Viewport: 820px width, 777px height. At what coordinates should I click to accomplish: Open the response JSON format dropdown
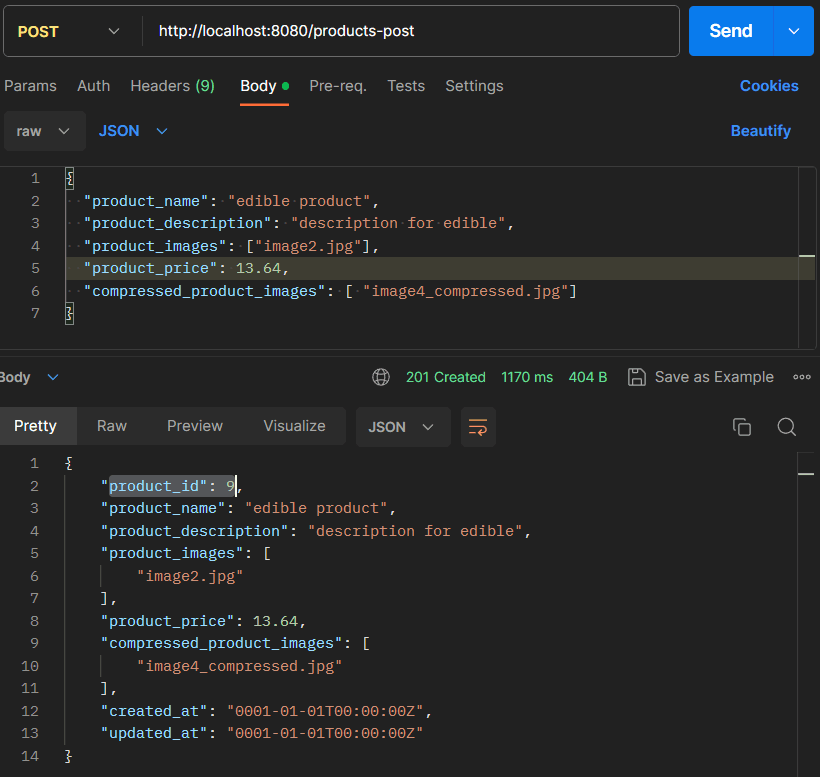tap(403, 427)
